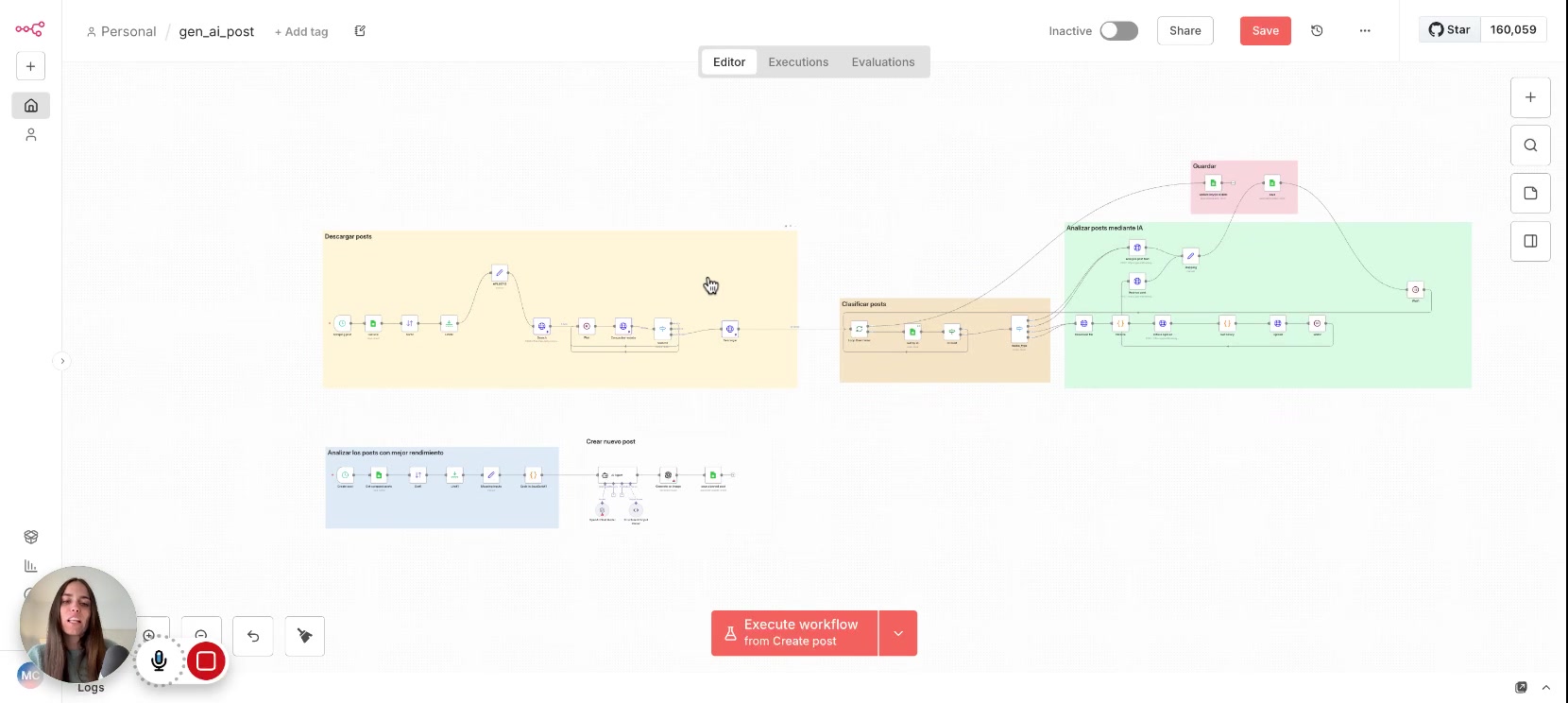Click the Share button
1568x703 pixels.
coord(1185,31)
